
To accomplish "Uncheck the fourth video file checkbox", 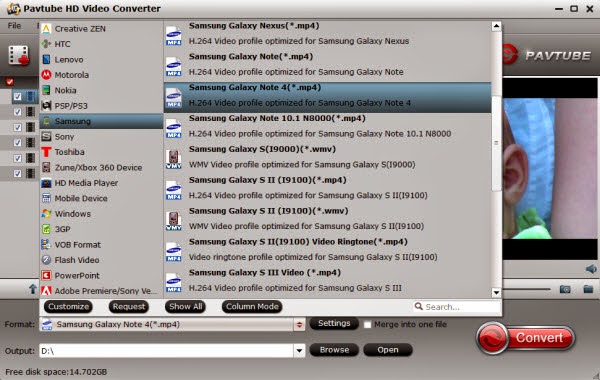I will pyautogui.click(x=18, y=143).
